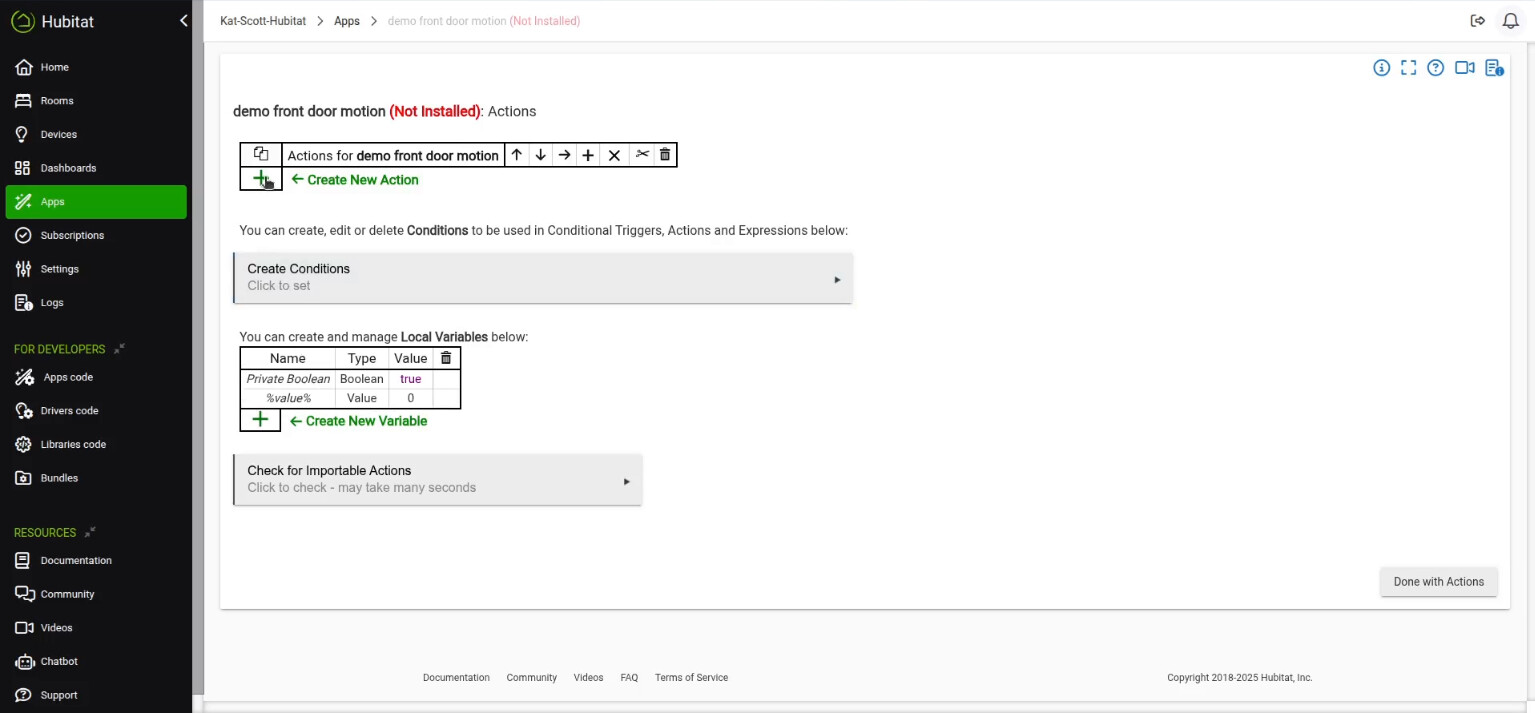Open Logs in sidebar

click(96, 303)
